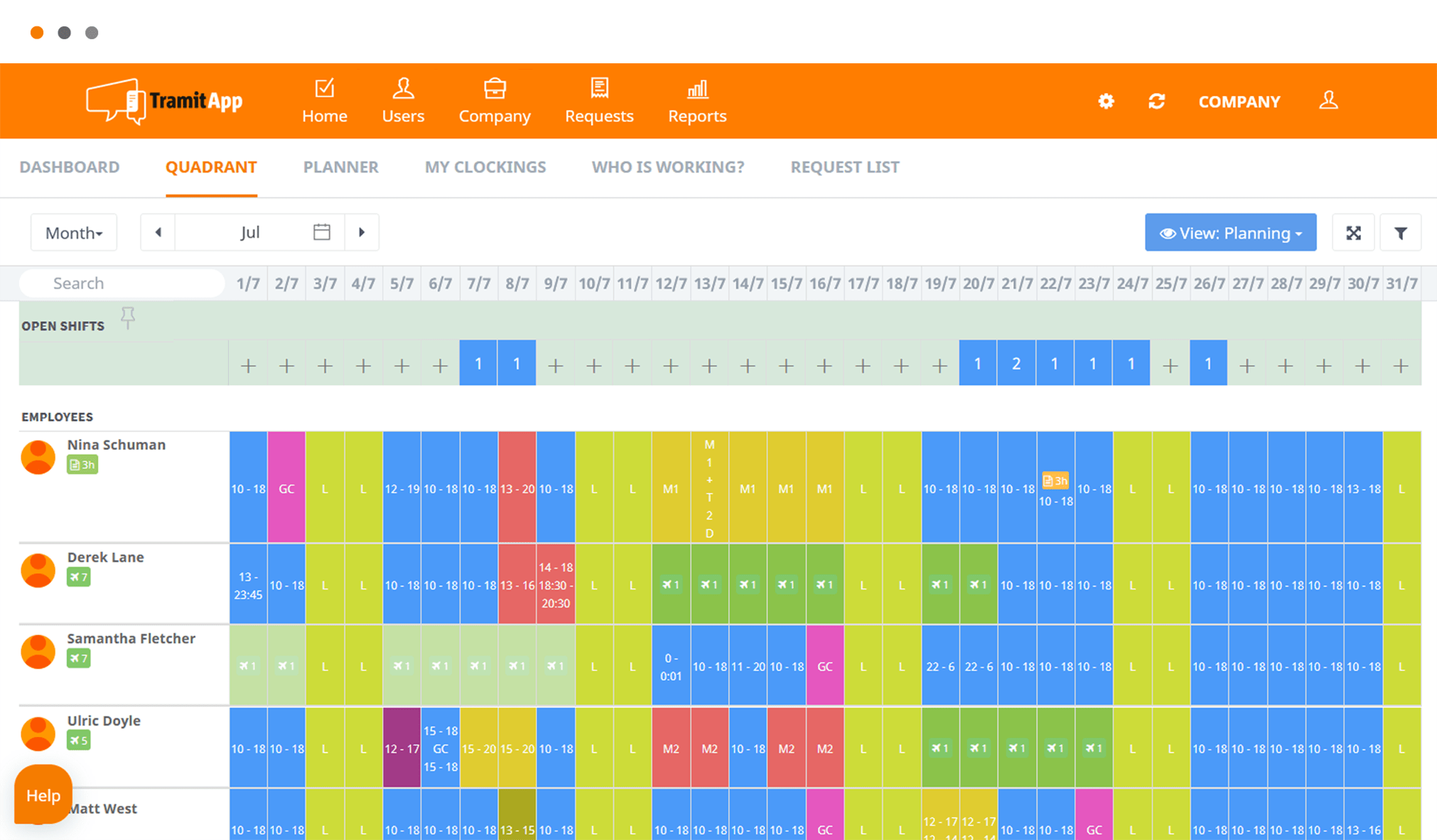Open the Users section
The image size is (1437, 840).
coord(403,101)
